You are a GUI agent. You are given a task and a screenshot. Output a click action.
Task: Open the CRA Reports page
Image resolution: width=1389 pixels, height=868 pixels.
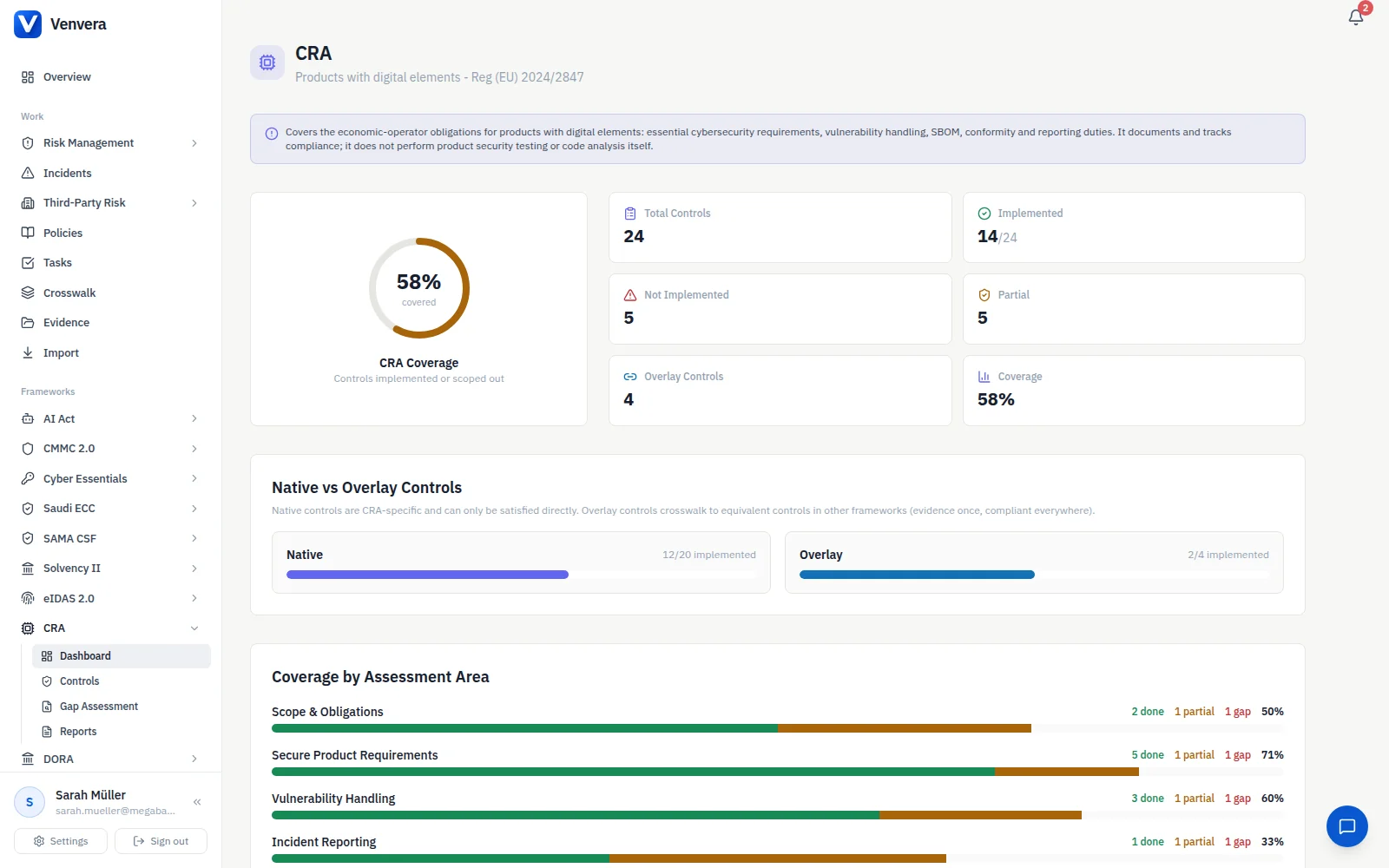pyautogui.click(x=122, y=732)
